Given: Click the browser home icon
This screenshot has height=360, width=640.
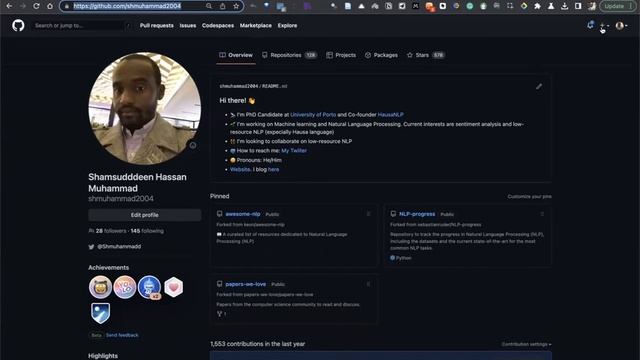Looking at the screenshot, I should [50, 6].
